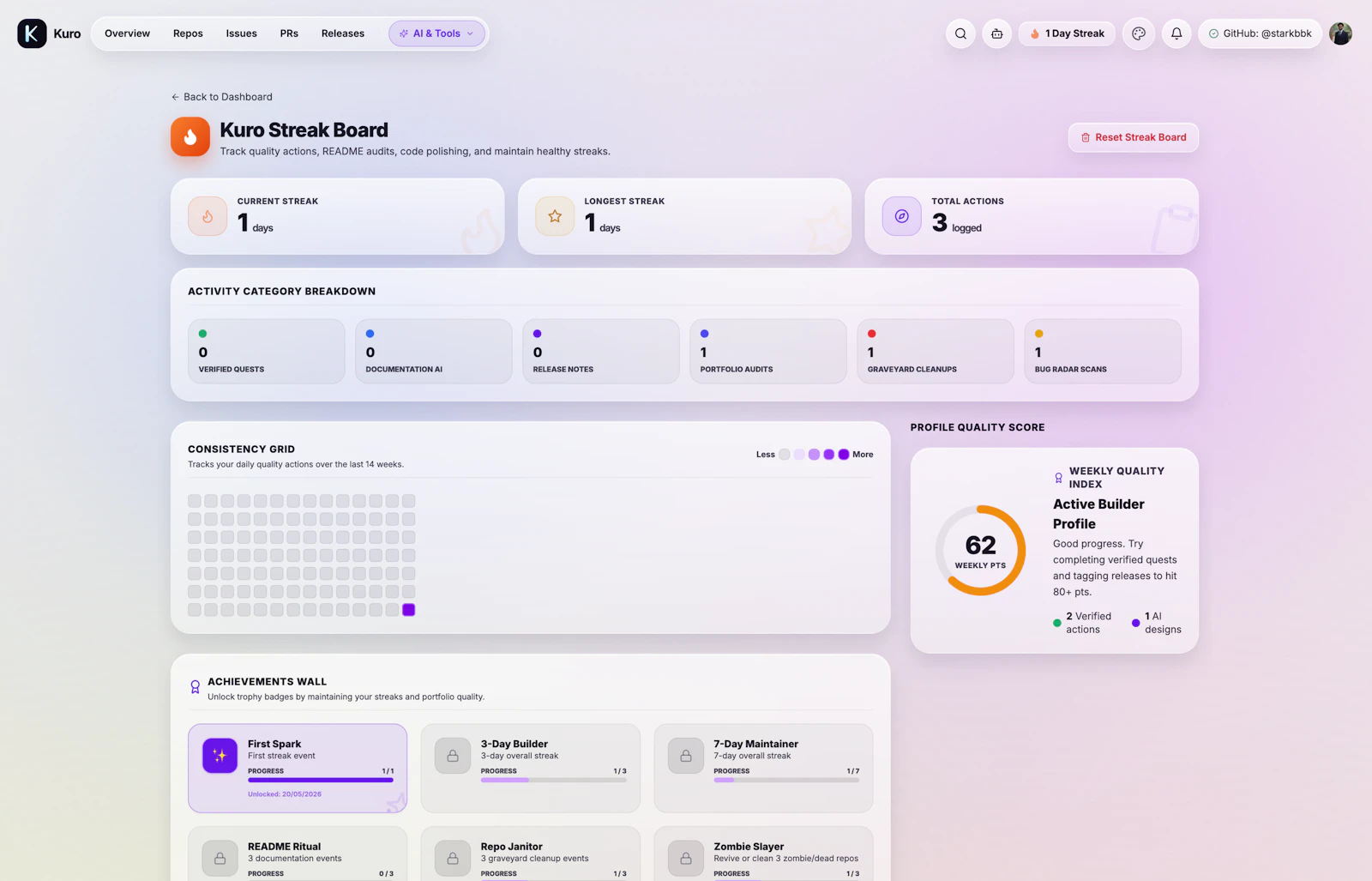This screenshot has height=881, width=1372.
Task: Go to the Overview tab
Action: click(127, 33)
